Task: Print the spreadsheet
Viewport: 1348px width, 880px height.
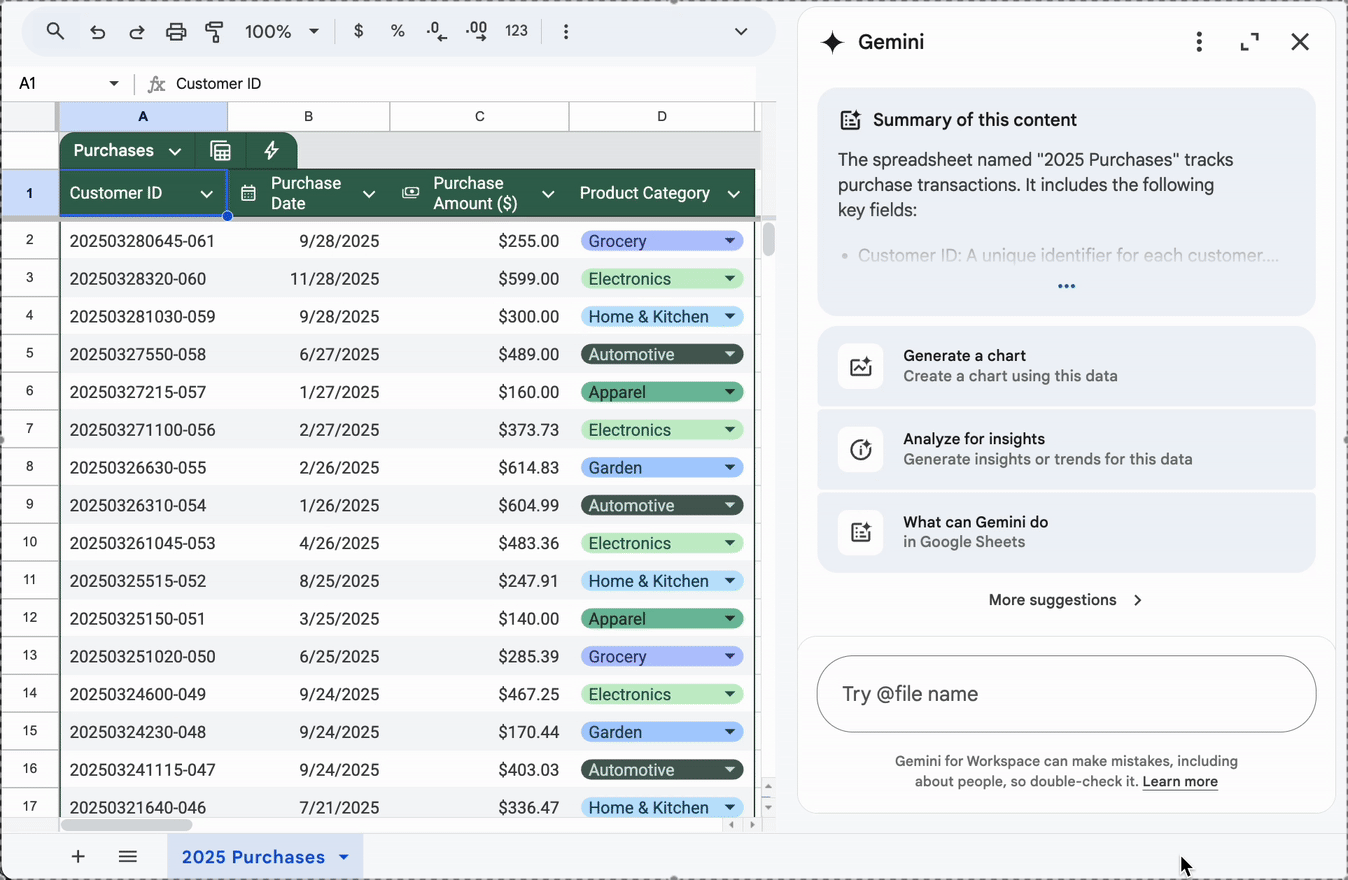Action: tap(176, 31)
